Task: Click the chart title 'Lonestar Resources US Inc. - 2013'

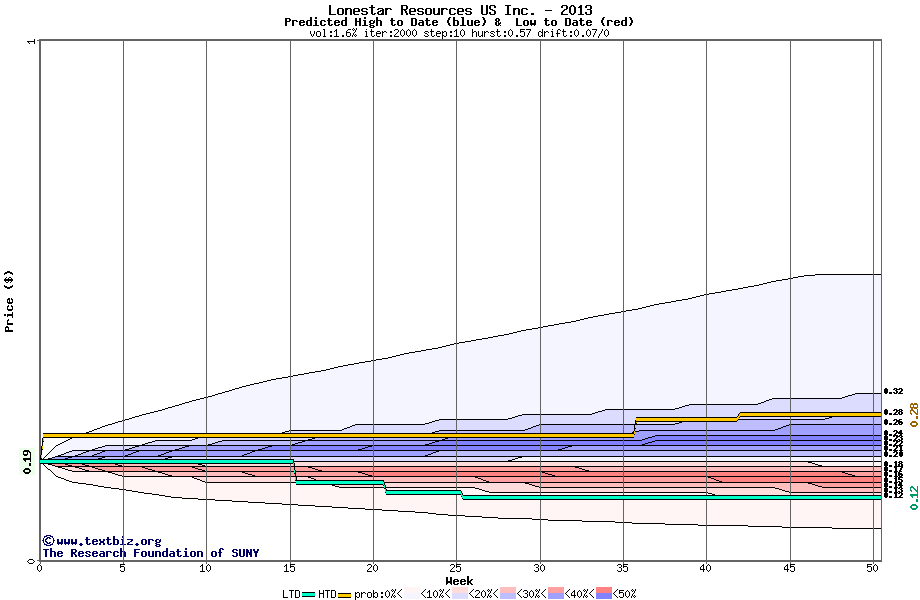Action: (460, 10)
